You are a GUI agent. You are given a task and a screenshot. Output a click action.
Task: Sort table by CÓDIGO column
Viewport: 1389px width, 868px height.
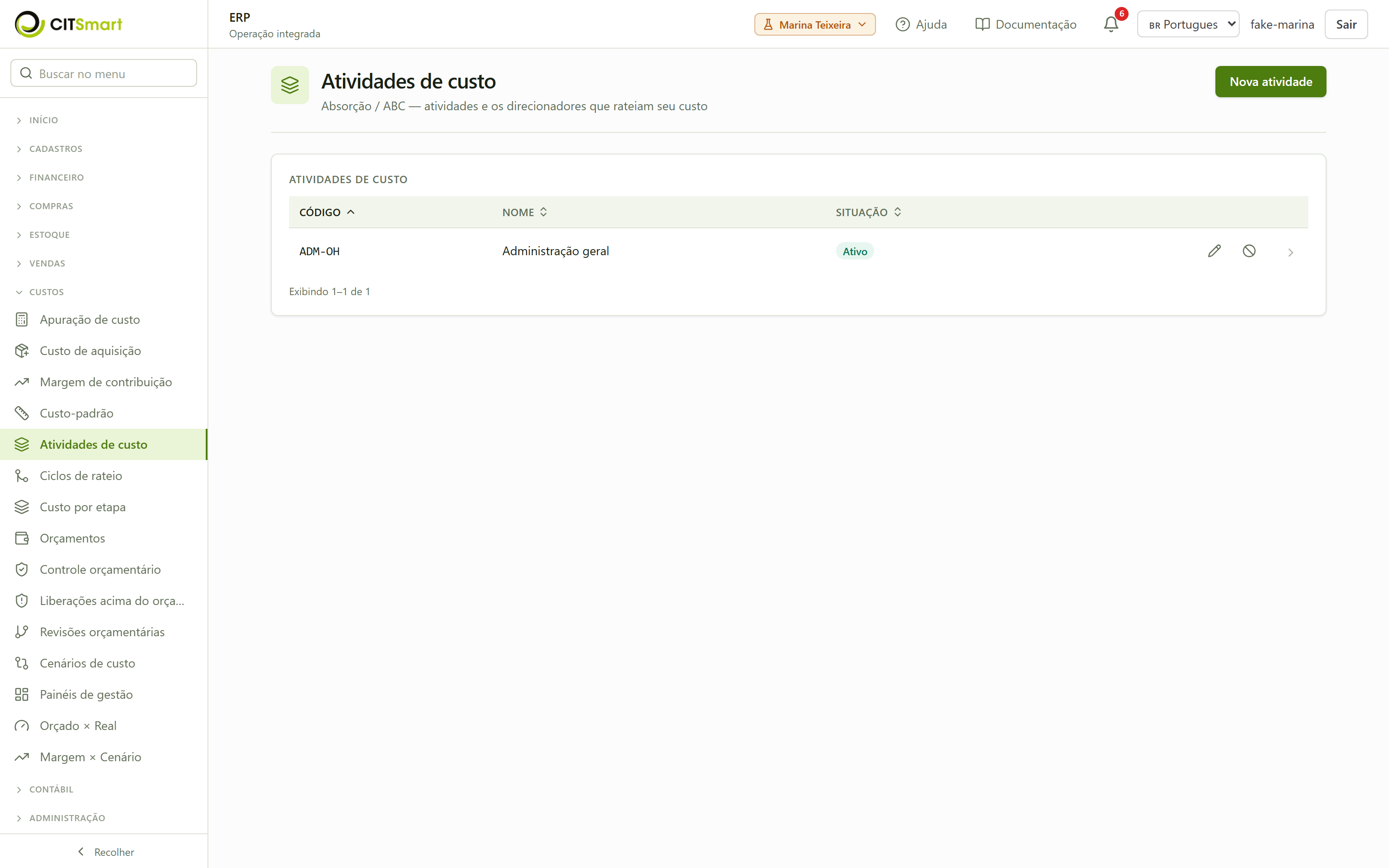tap(327, 212)
